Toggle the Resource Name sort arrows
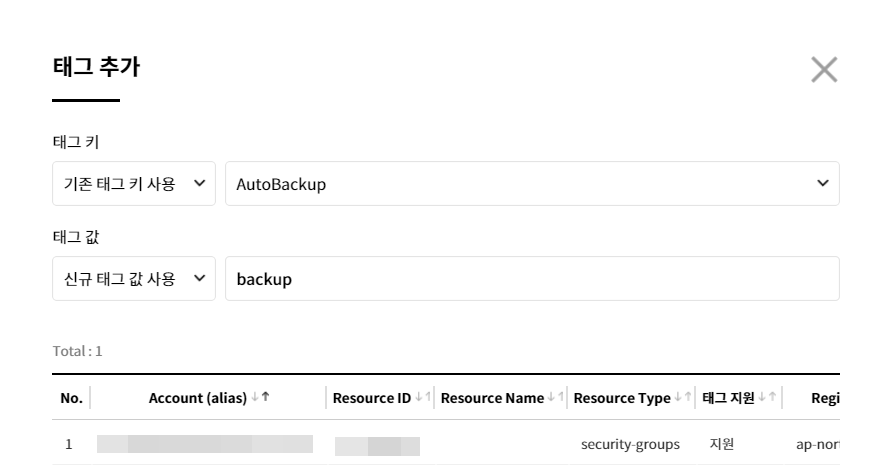Image resolution: width=891 pixels, height=470 pixels. pos(556,398)
